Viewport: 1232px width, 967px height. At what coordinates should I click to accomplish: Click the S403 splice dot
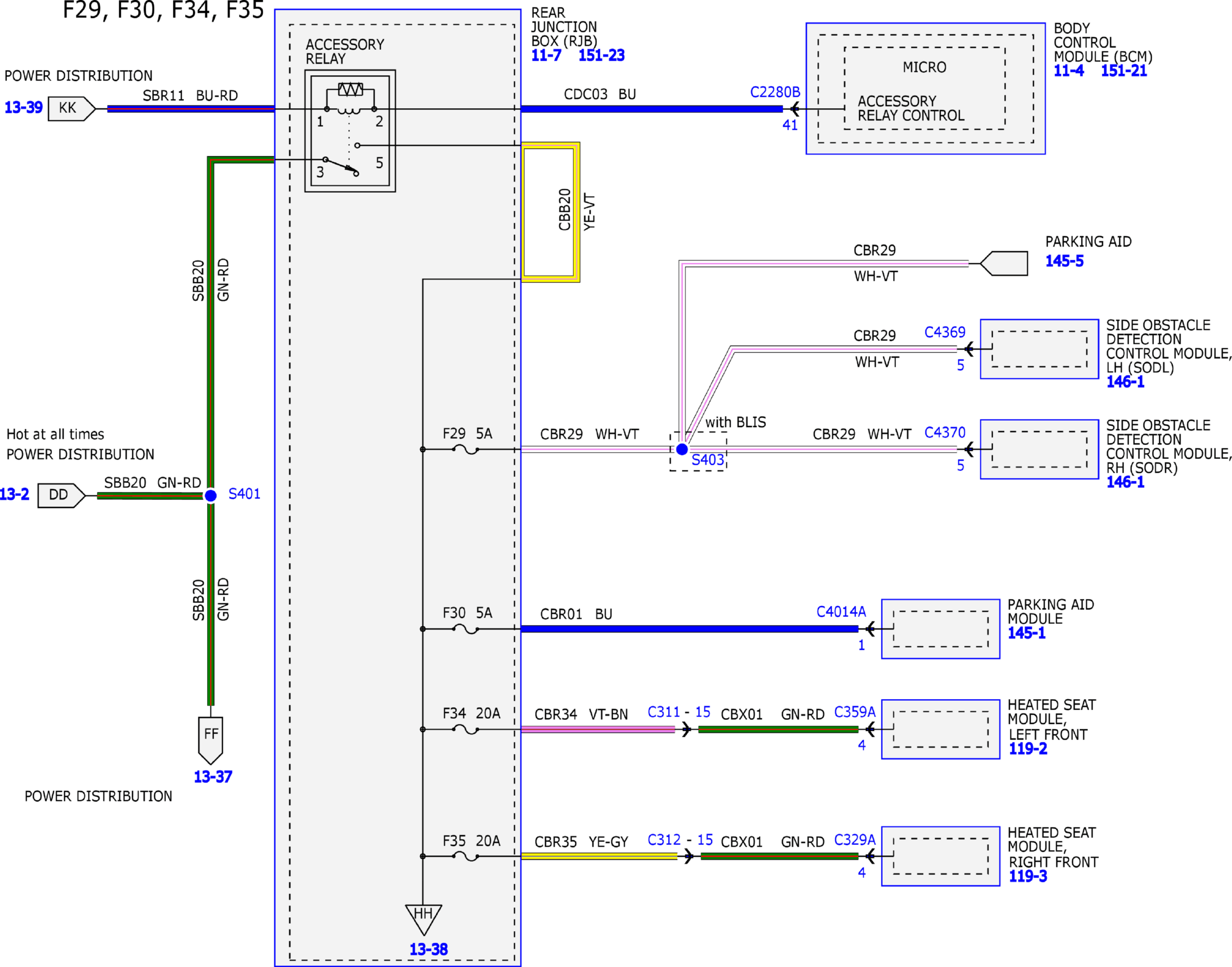[682, 449]
